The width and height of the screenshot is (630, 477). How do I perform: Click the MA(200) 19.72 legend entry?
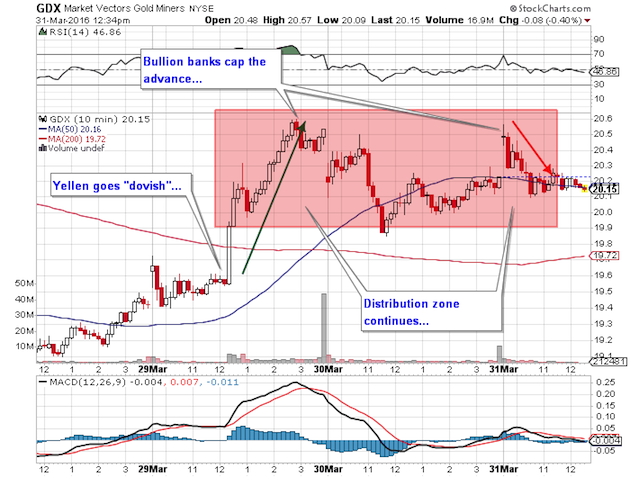pyautogui.click(x=72, y=139)
